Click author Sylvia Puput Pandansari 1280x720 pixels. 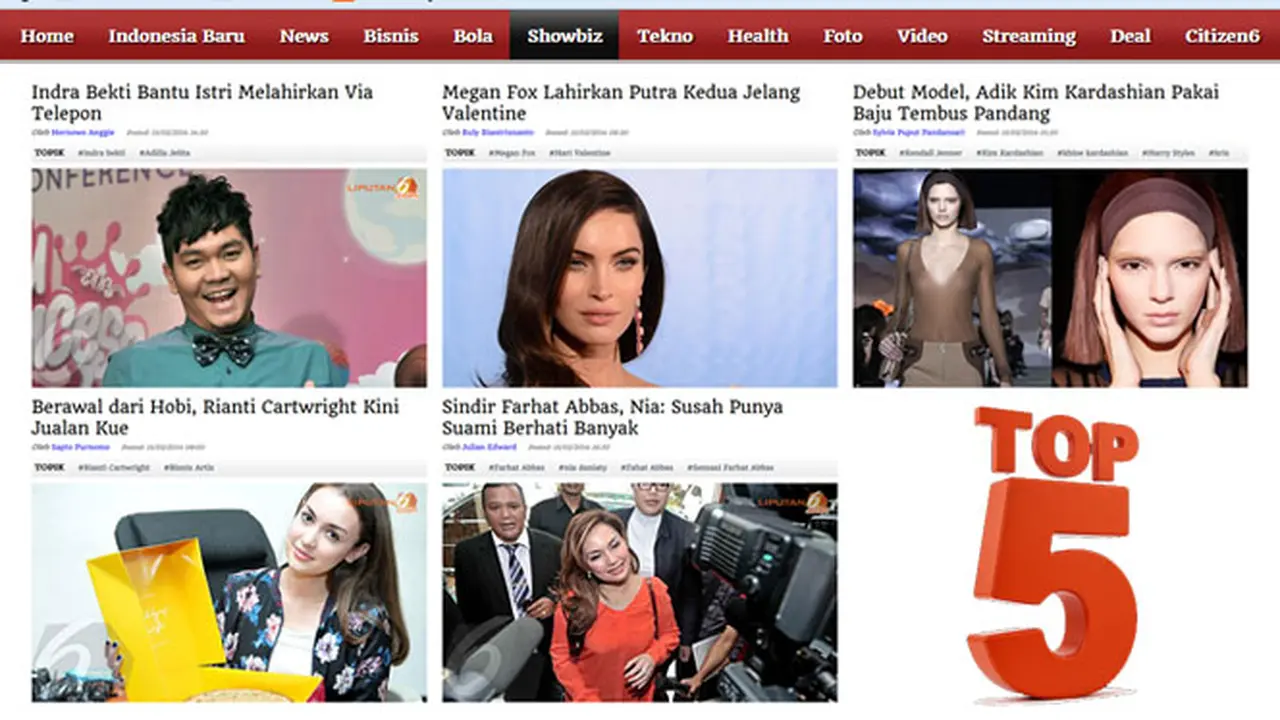point(919,133)
